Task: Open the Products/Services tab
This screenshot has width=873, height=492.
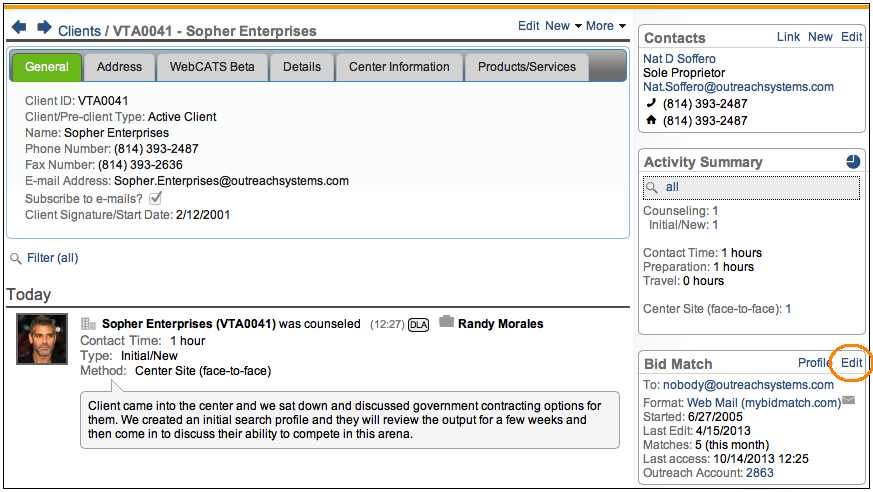Action: click(526, 67)
